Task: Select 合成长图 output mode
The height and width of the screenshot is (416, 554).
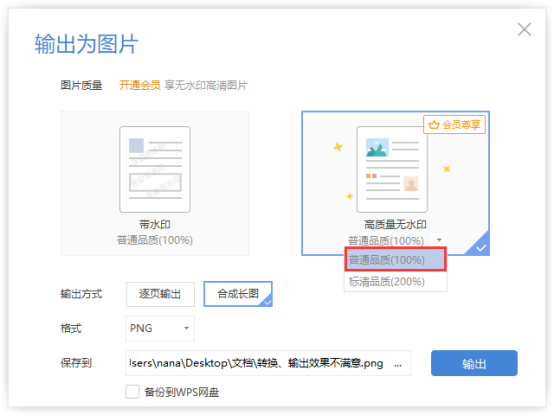Action: [238, 294]
